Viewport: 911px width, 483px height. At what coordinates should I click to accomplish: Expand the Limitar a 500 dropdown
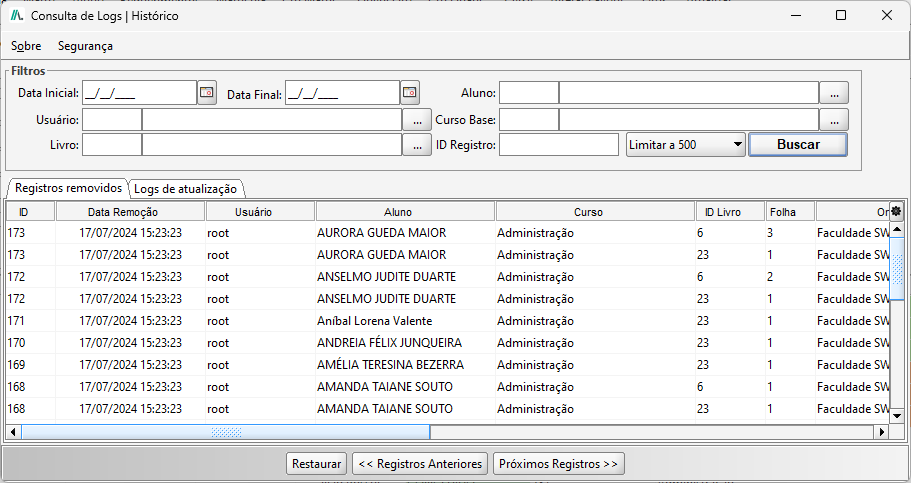686,145
